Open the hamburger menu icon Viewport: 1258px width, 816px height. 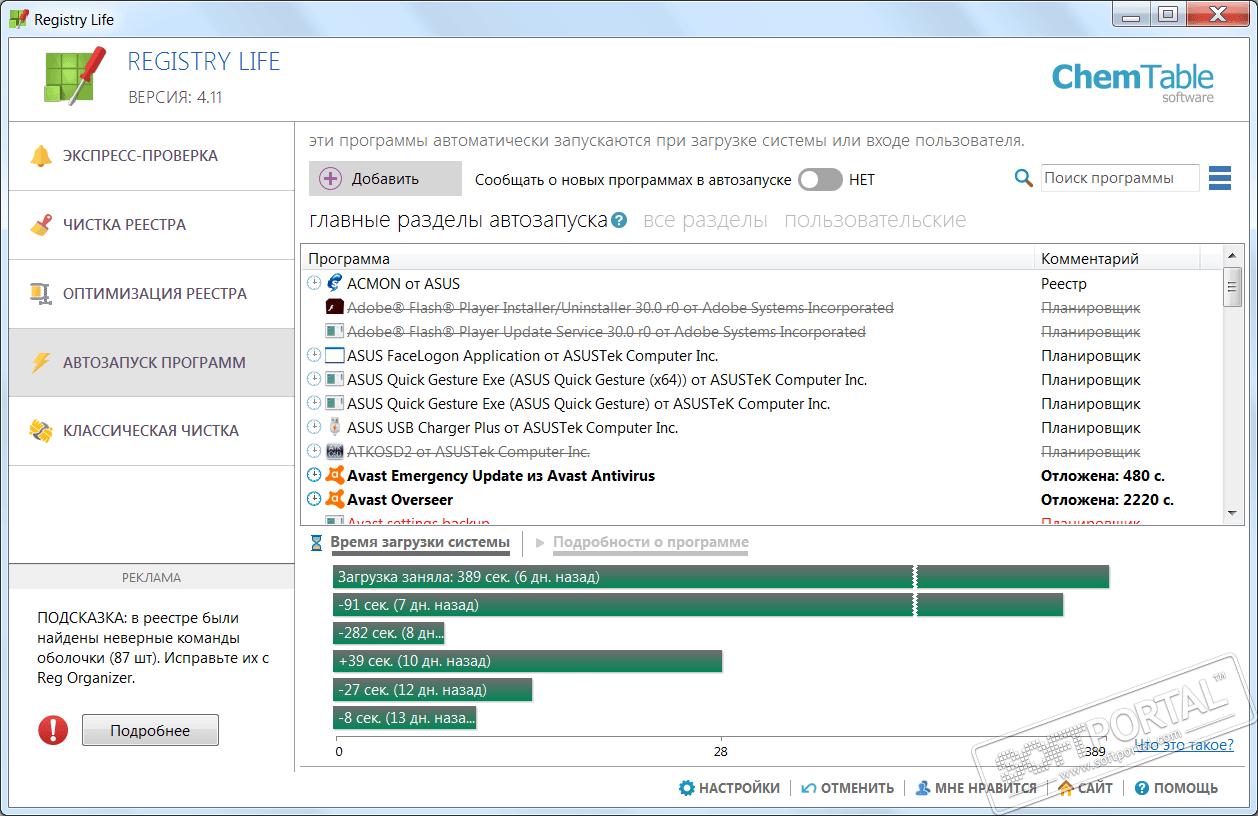1220,178
